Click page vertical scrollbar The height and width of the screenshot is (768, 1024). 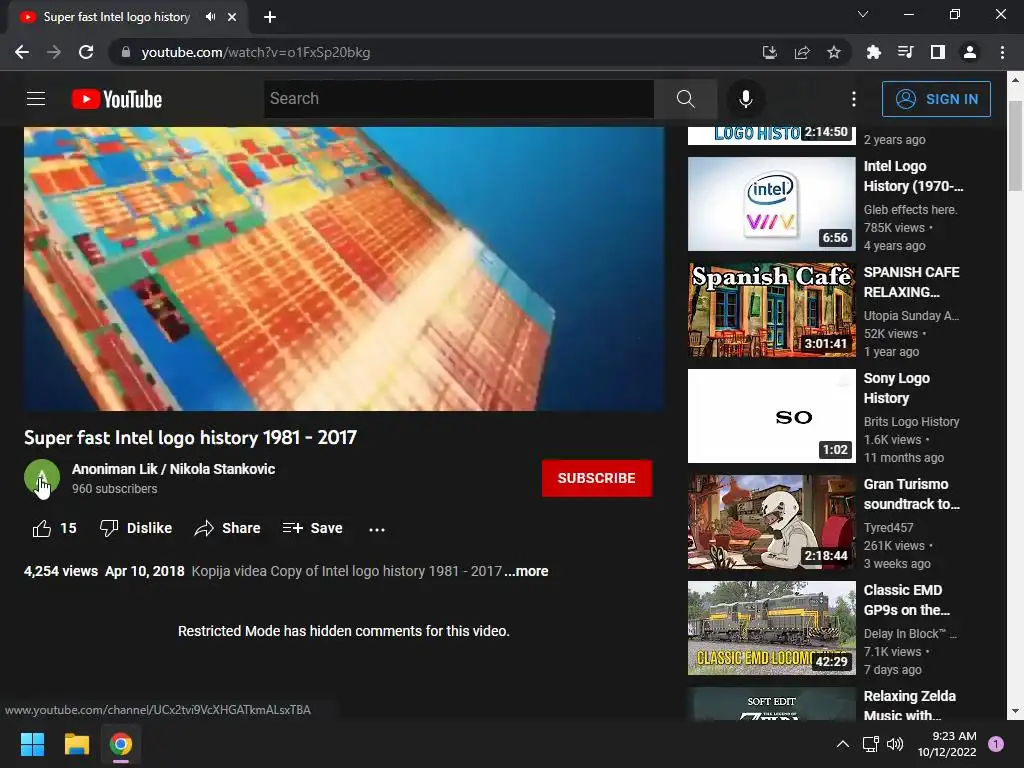[x=1016, y=146]
